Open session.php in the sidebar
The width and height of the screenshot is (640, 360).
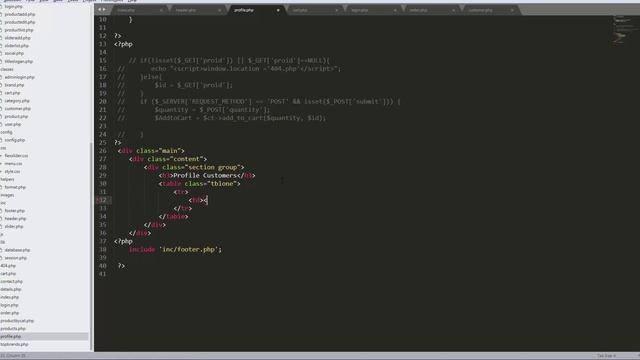[16, 258]
